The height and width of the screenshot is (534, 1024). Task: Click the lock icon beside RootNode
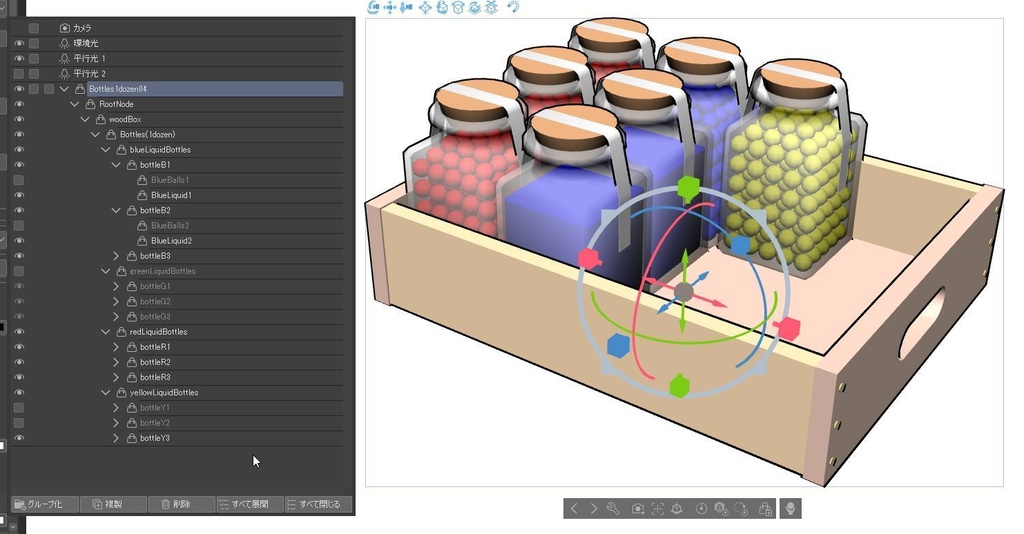pyautogui.click(x=91, y=104)
